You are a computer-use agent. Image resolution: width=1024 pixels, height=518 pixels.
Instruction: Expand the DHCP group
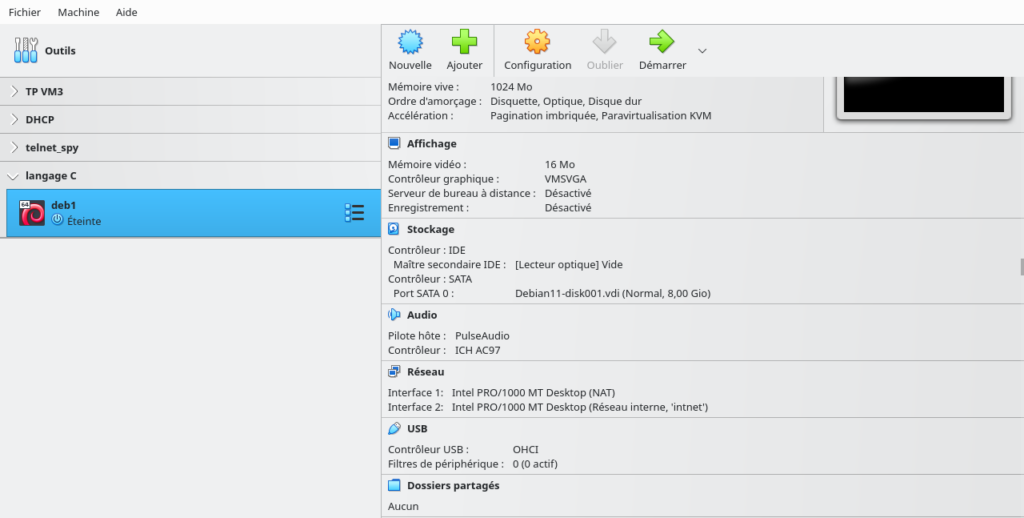[14, 119]
